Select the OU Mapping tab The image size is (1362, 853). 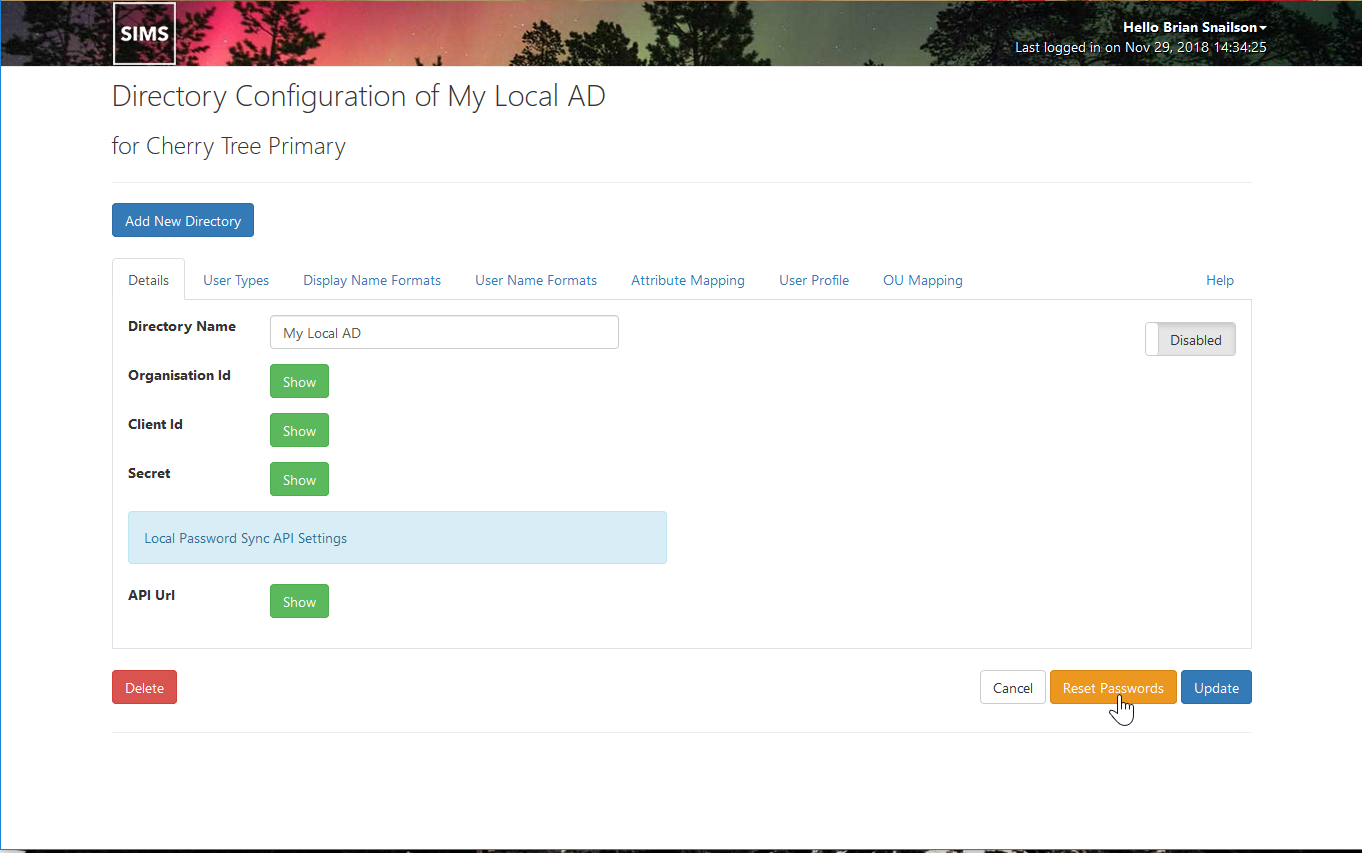pos(923,280)
